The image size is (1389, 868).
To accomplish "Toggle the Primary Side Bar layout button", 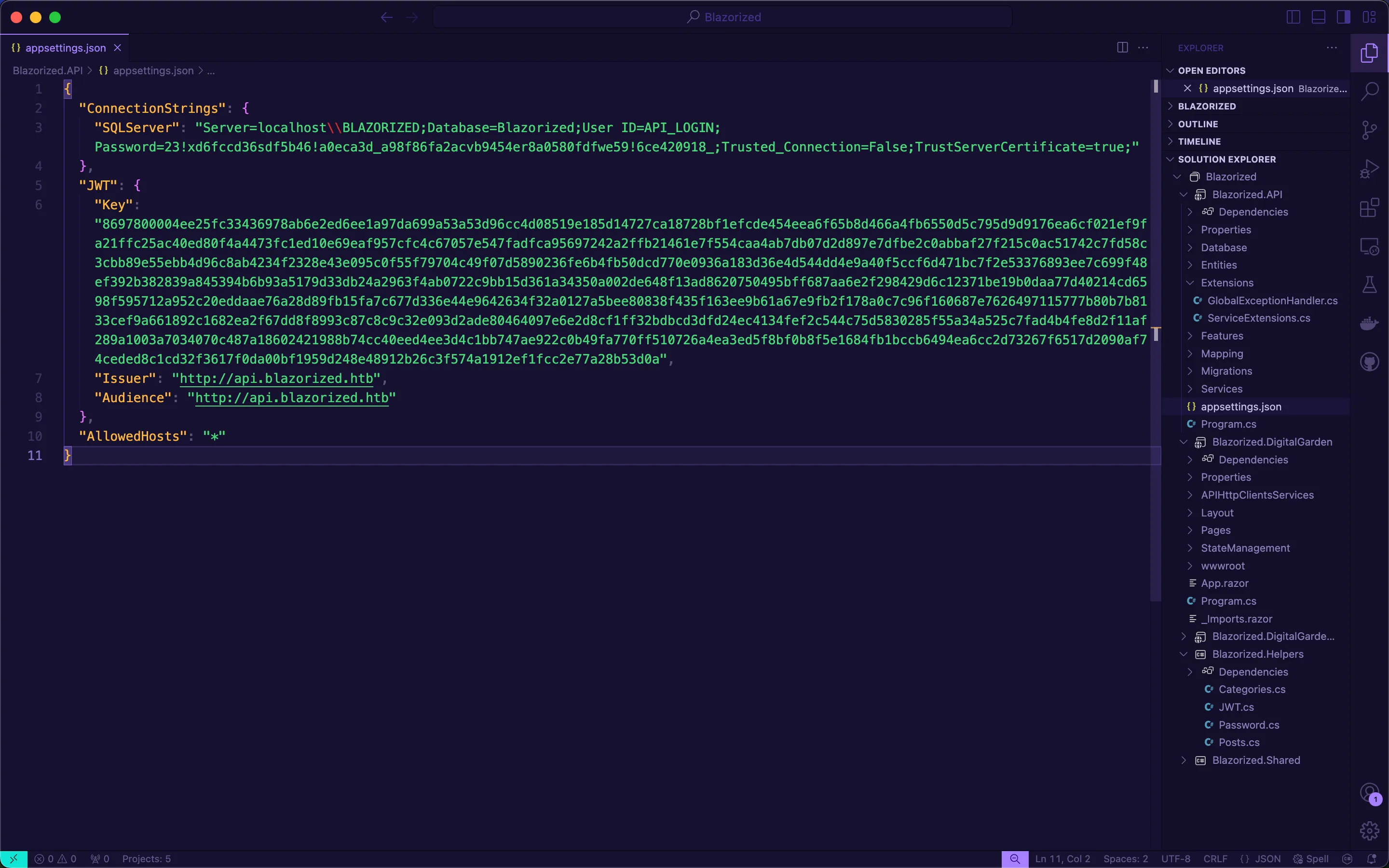I will 1294,17.
